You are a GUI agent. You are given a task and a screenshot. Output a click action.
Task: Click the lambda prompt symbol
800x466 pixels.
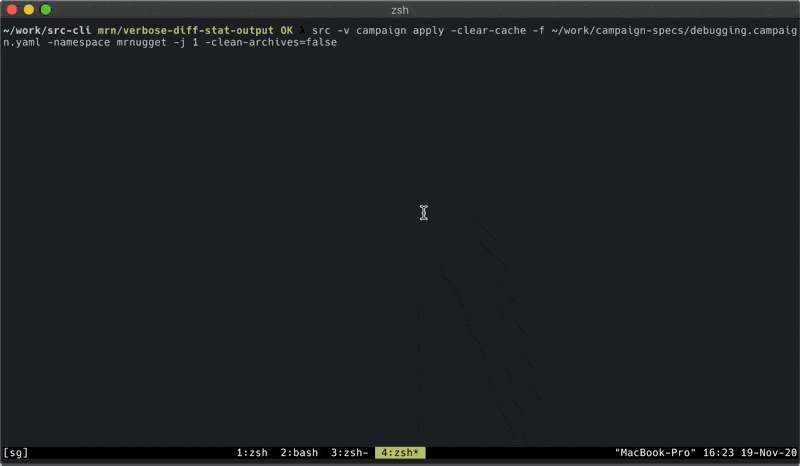tap(302, 31)
